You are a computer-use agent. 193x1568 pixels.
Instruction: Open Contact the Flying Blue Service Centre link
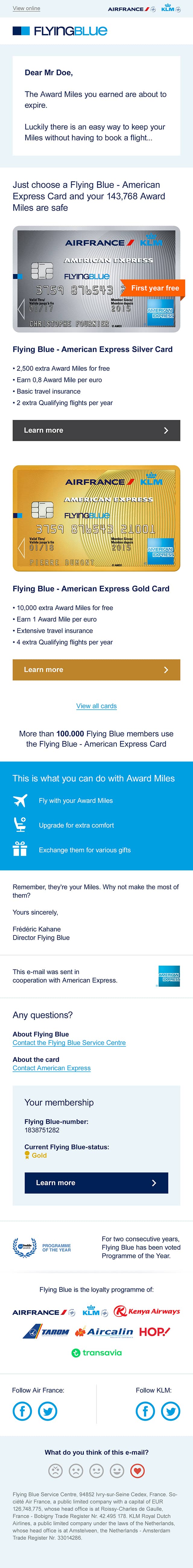pyautogui.click(x=69, y=1043)
